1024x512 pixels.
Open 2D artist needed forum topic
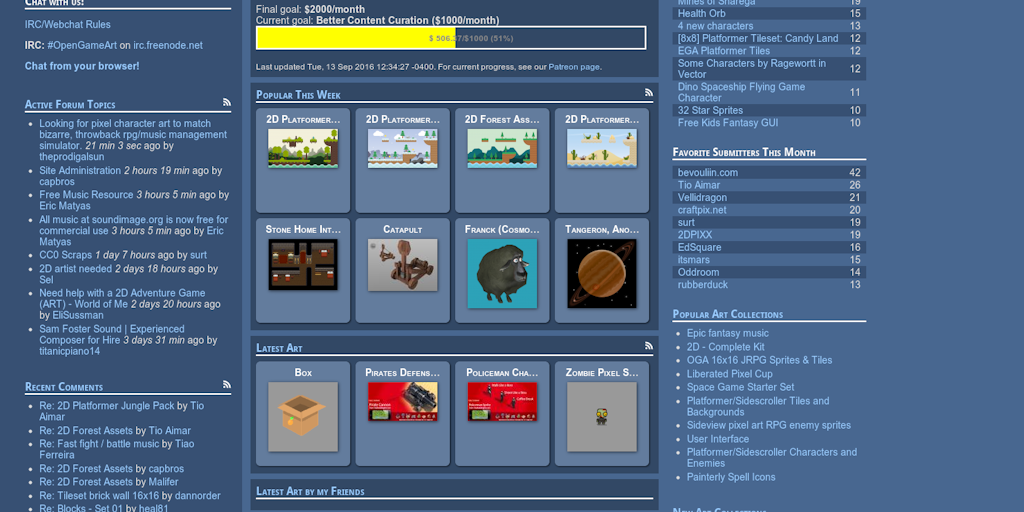[76, 269]
